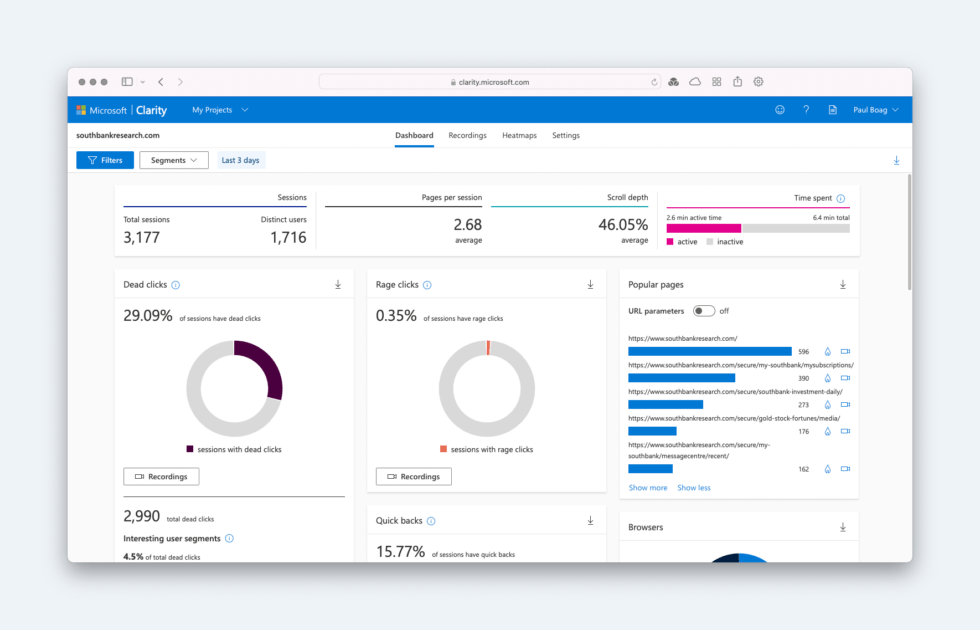Click the info icon beside Time spent
The width and height of the screenshot is (980, 630).
click(840, 199)
